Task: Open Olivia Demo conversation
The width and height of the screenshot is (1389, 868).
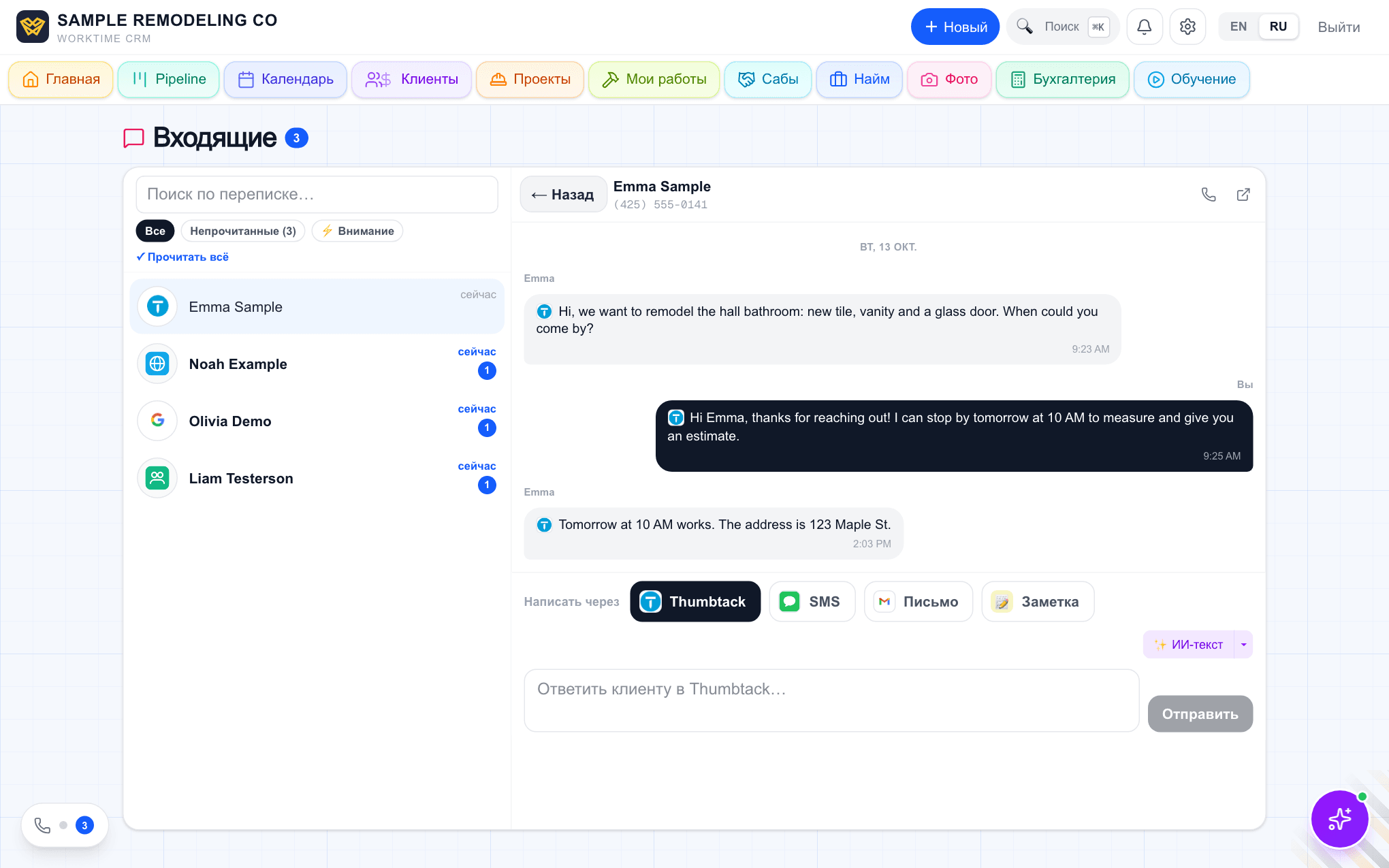Action: [317, 421]
